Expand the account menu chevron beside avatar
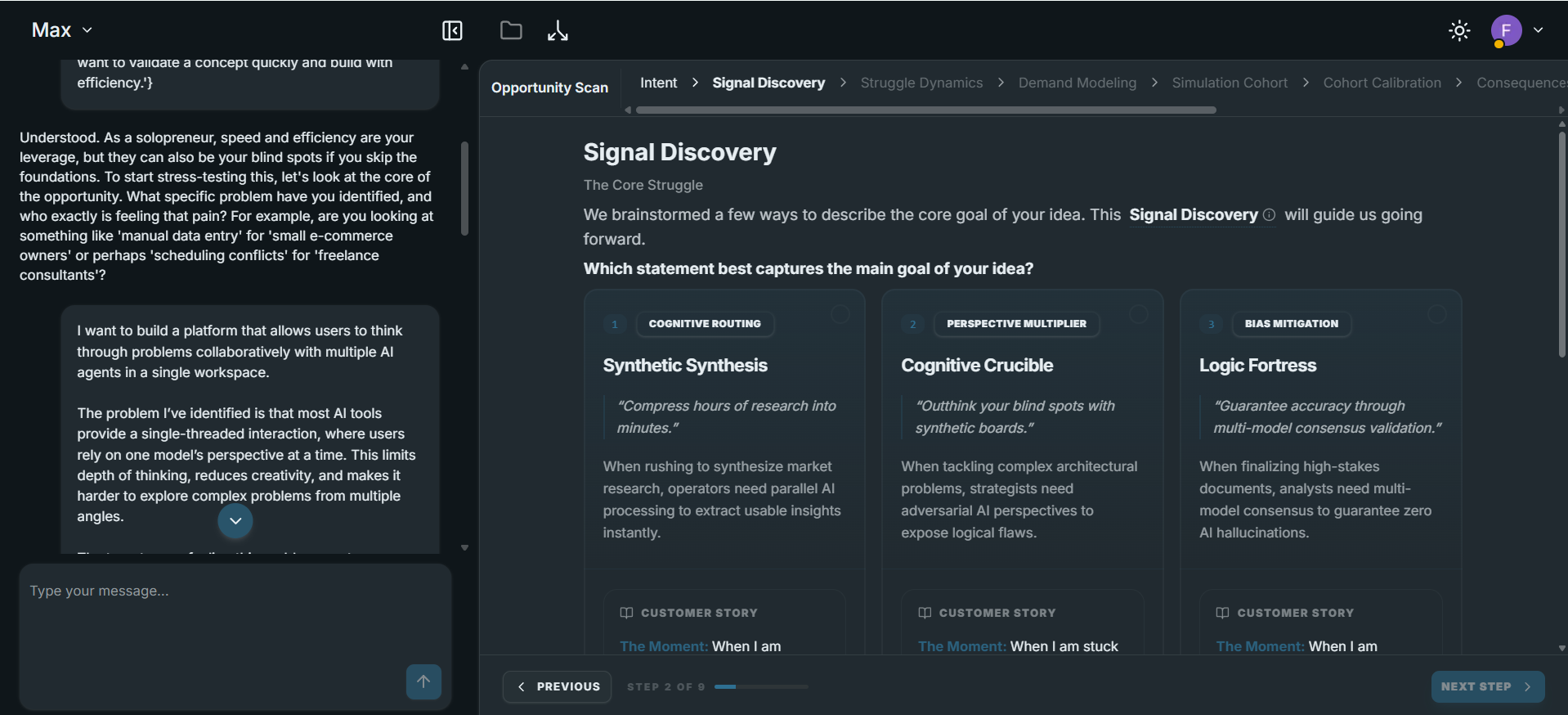 click(1538, 29)
